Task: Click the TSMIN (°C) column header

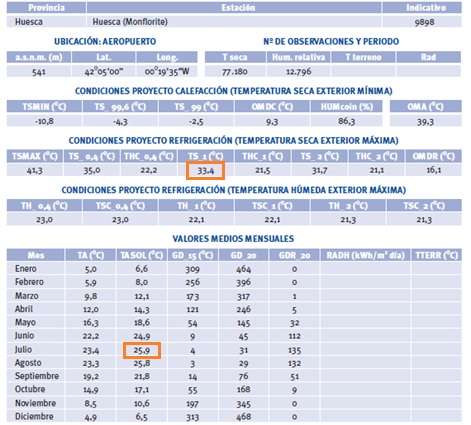Action: coord(44,107)
